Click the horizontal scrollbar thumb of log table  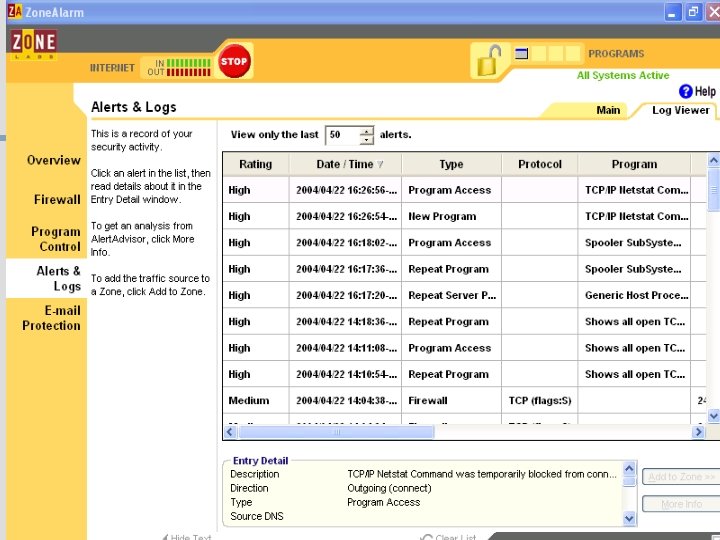336,432
